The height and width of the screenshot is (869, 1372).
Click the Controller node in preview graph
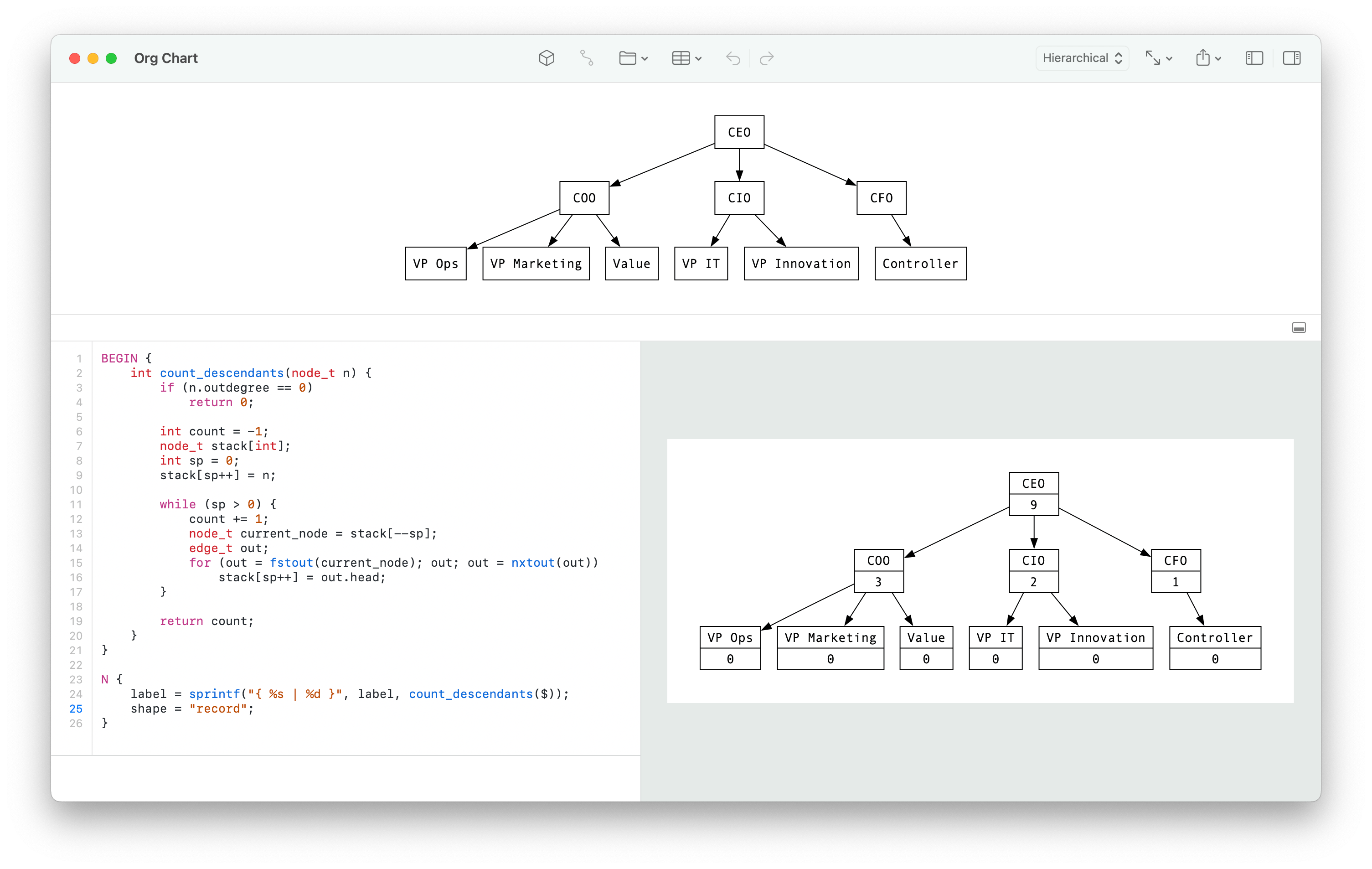click(x=1215, y=648)
